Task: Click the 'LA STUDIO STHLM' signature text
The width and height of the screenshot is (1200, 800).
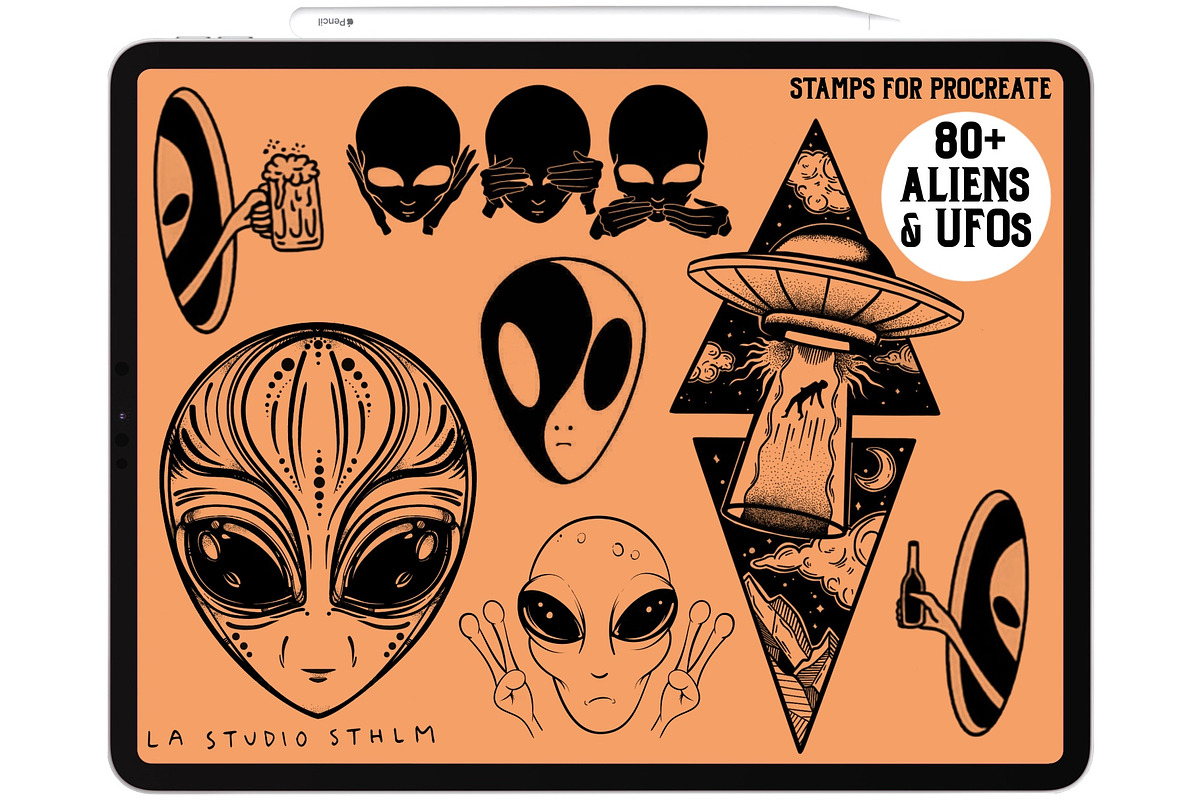Action: [x=290, y=738]
